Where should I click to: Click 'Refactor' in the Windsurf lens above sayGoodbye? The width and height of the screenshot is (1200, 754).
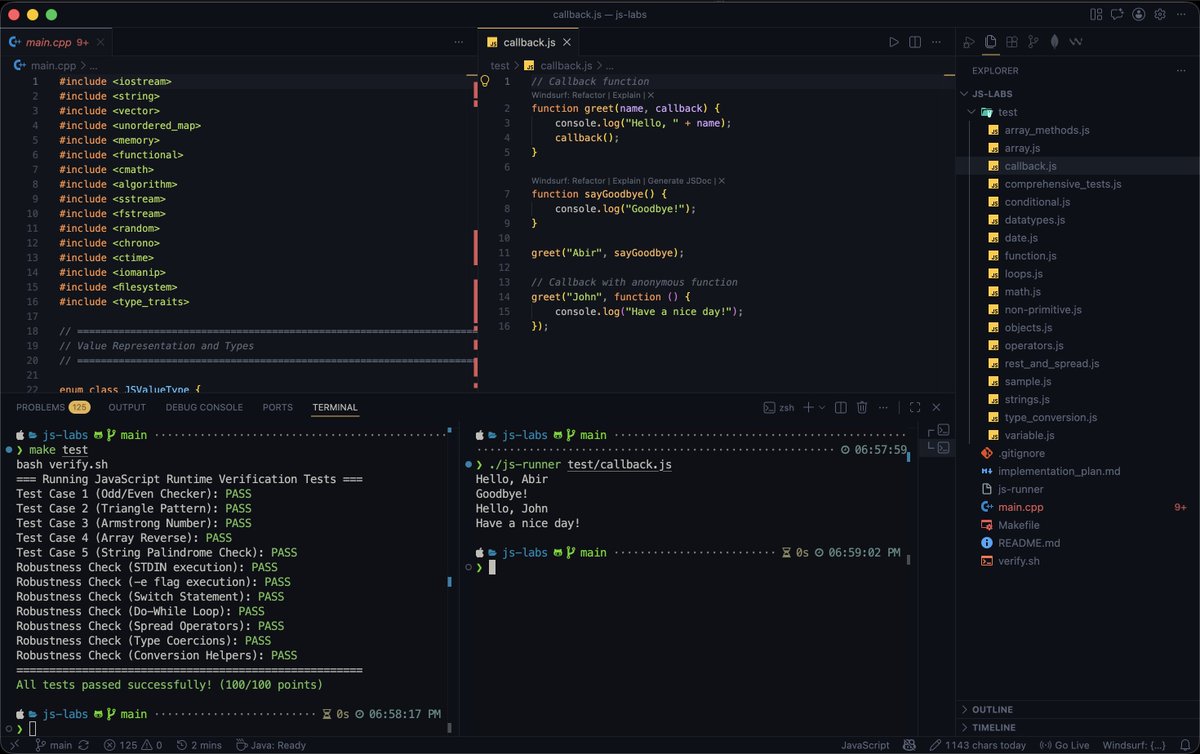(x=589, y=181)
